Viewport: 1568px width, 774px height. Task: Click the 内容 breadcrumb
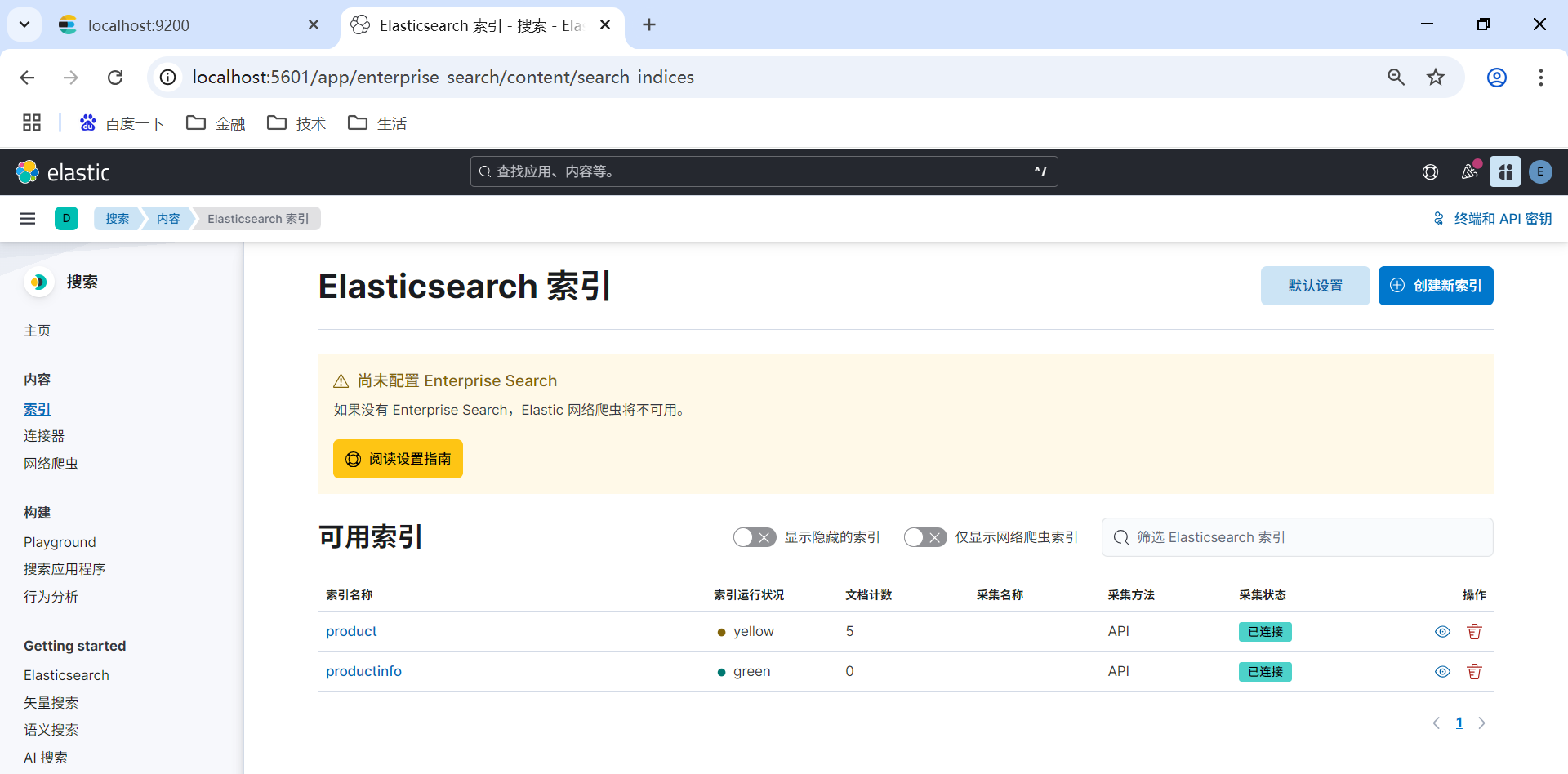pos(168,219)
